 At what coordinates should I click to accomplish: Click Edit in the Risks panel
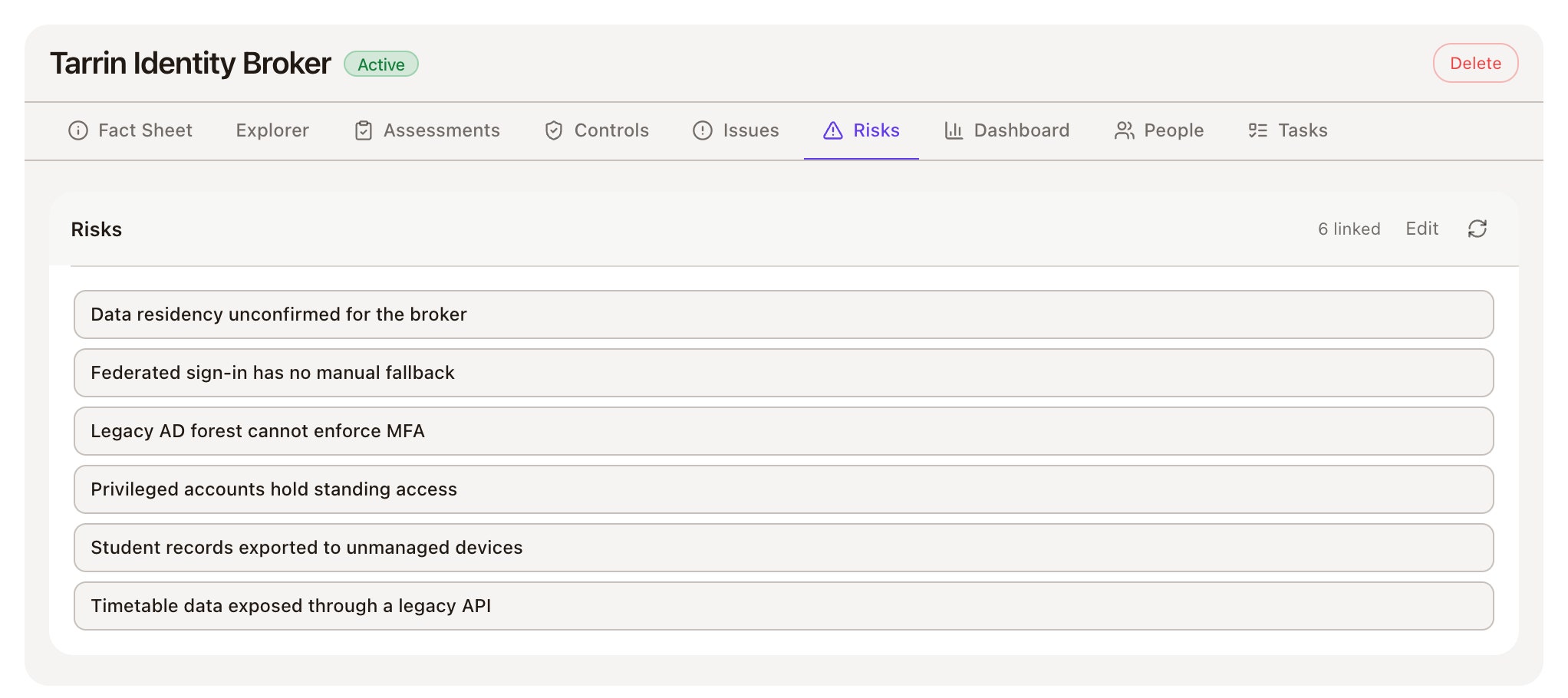pos(1421,229)
